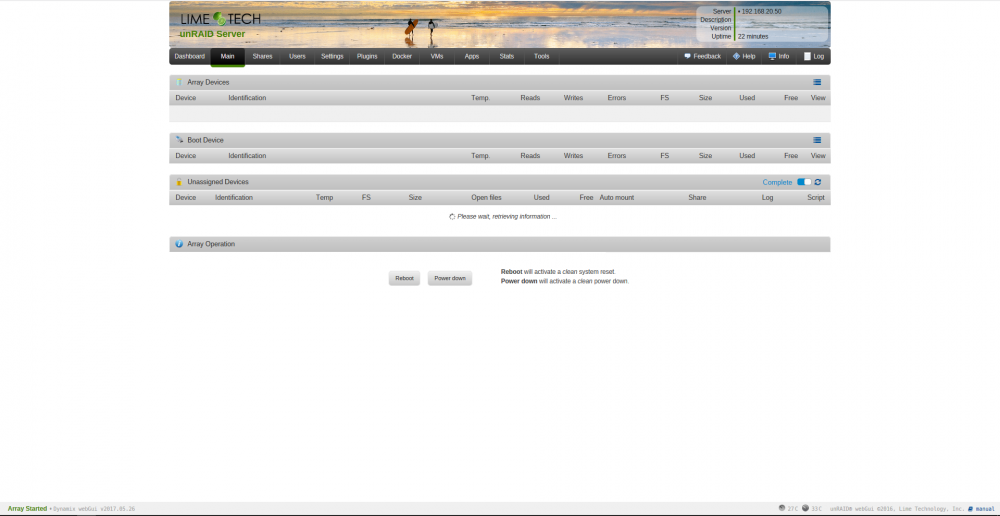1000x516 pixels.
Task: Click the manual book icon in the footer
Action: tap(971, 509)
